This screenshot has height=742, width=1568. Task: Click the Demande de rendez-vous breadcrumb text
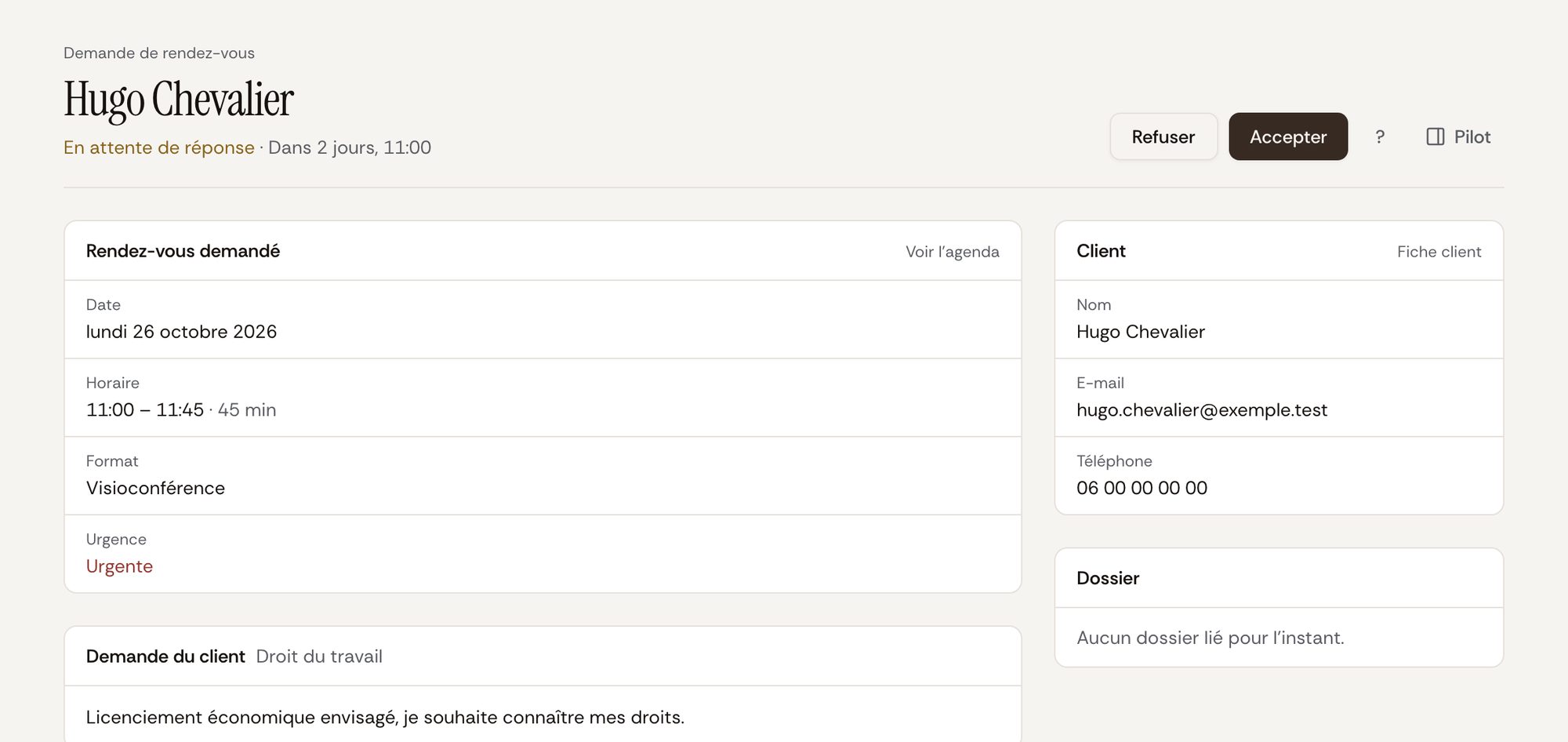click(x=159, y=53)
